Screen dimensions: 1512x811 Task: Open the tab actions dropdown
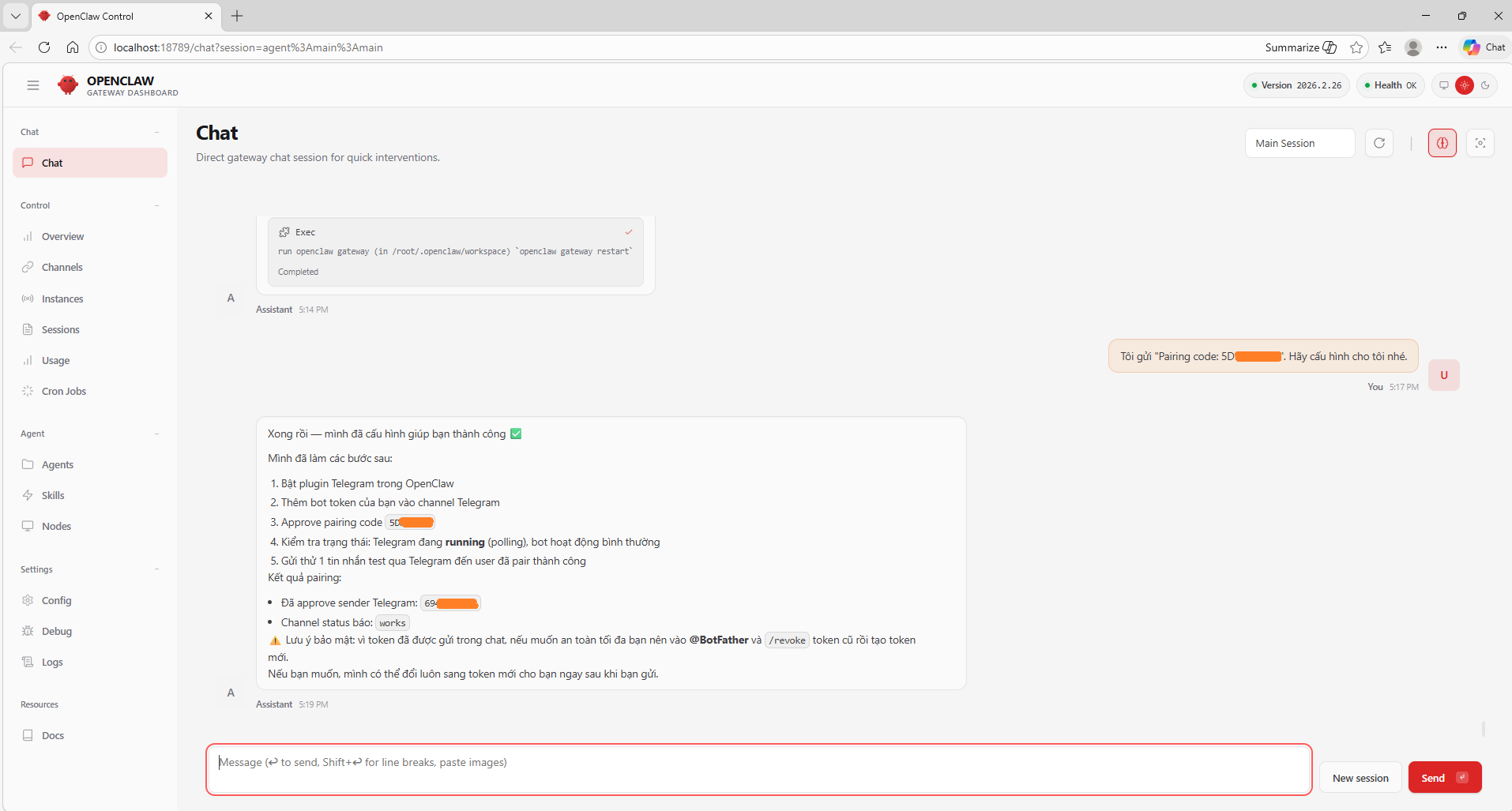[x=15, y=16]
